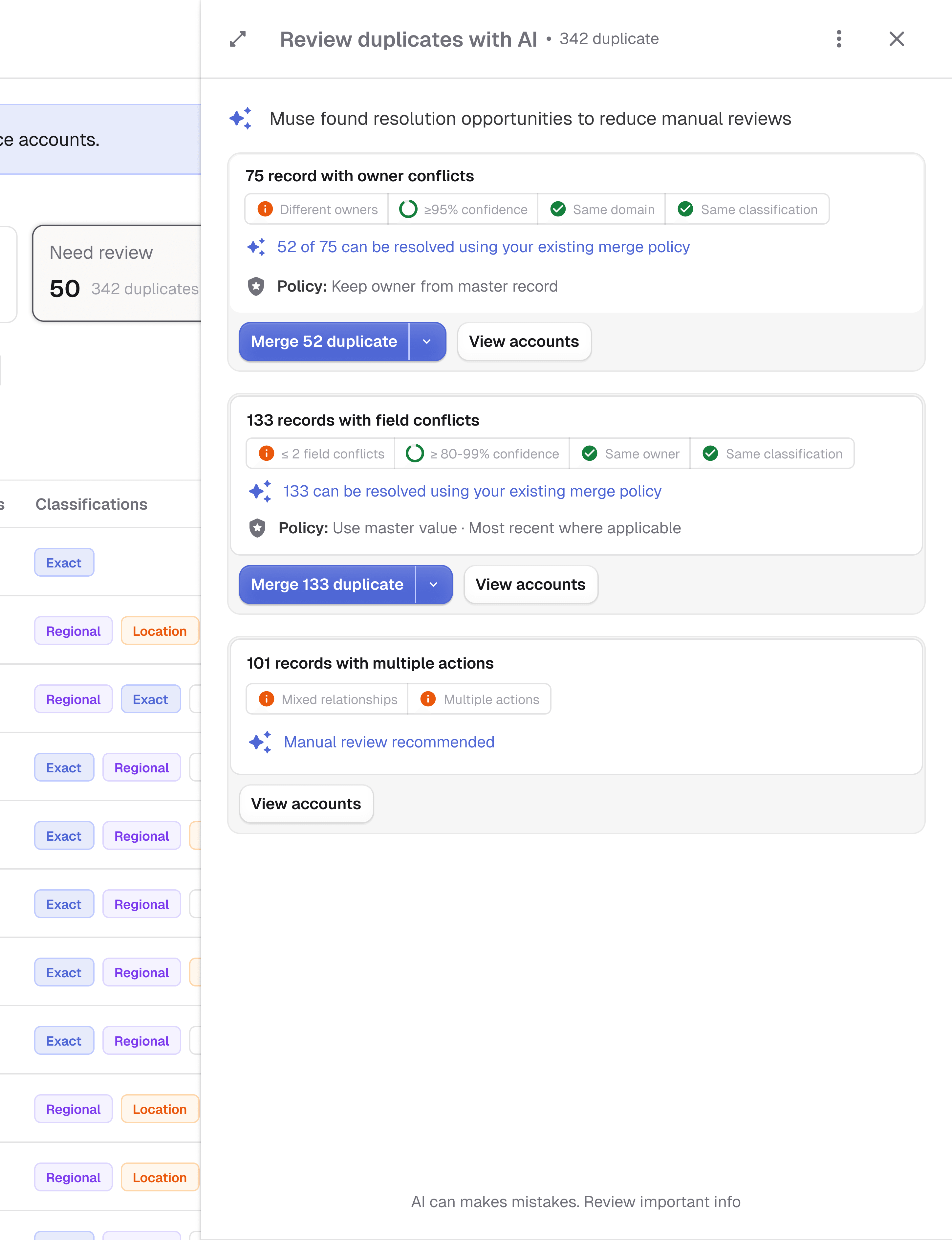Click the shield icon beside Keep owner policy
Image resolution: width=952 pixels, height=1240 pixels.
pyautogui.click(x=256, y=286)
